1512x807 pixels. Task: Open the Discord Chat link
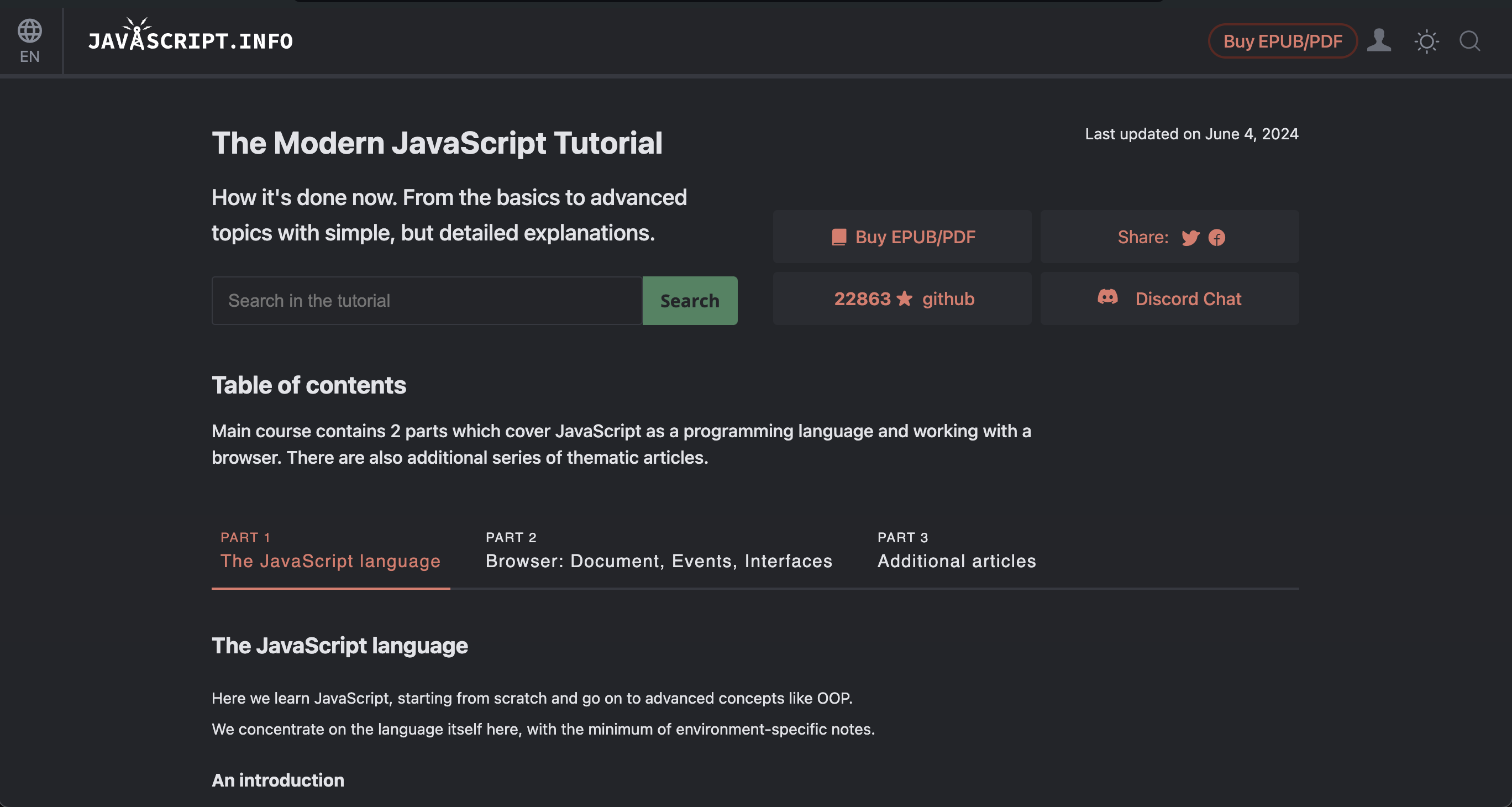[1188, 298]
